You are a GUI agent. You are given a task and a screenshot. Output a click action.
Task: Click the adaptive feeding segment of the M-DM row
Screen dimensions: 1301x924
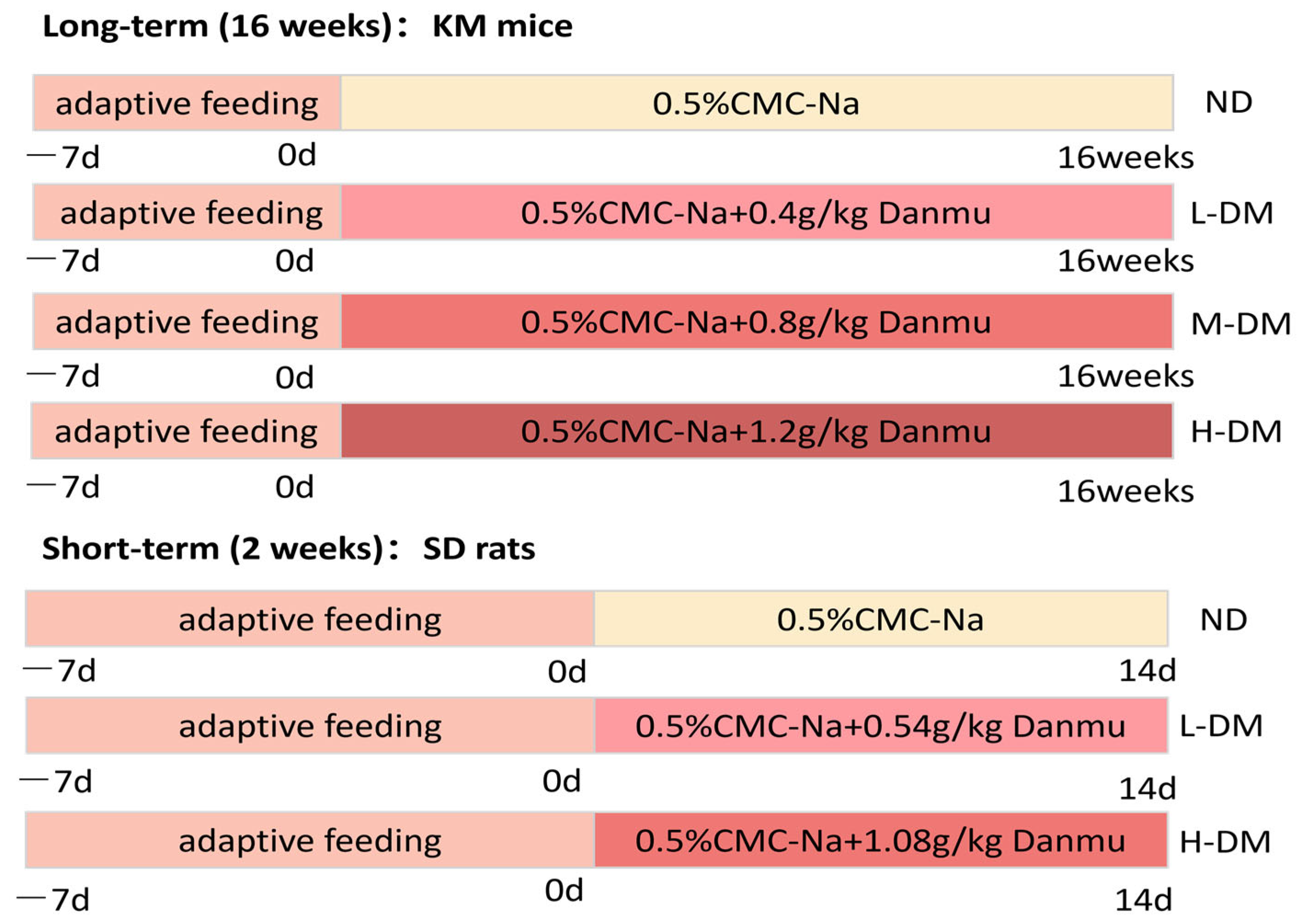(x=187, y=322)
